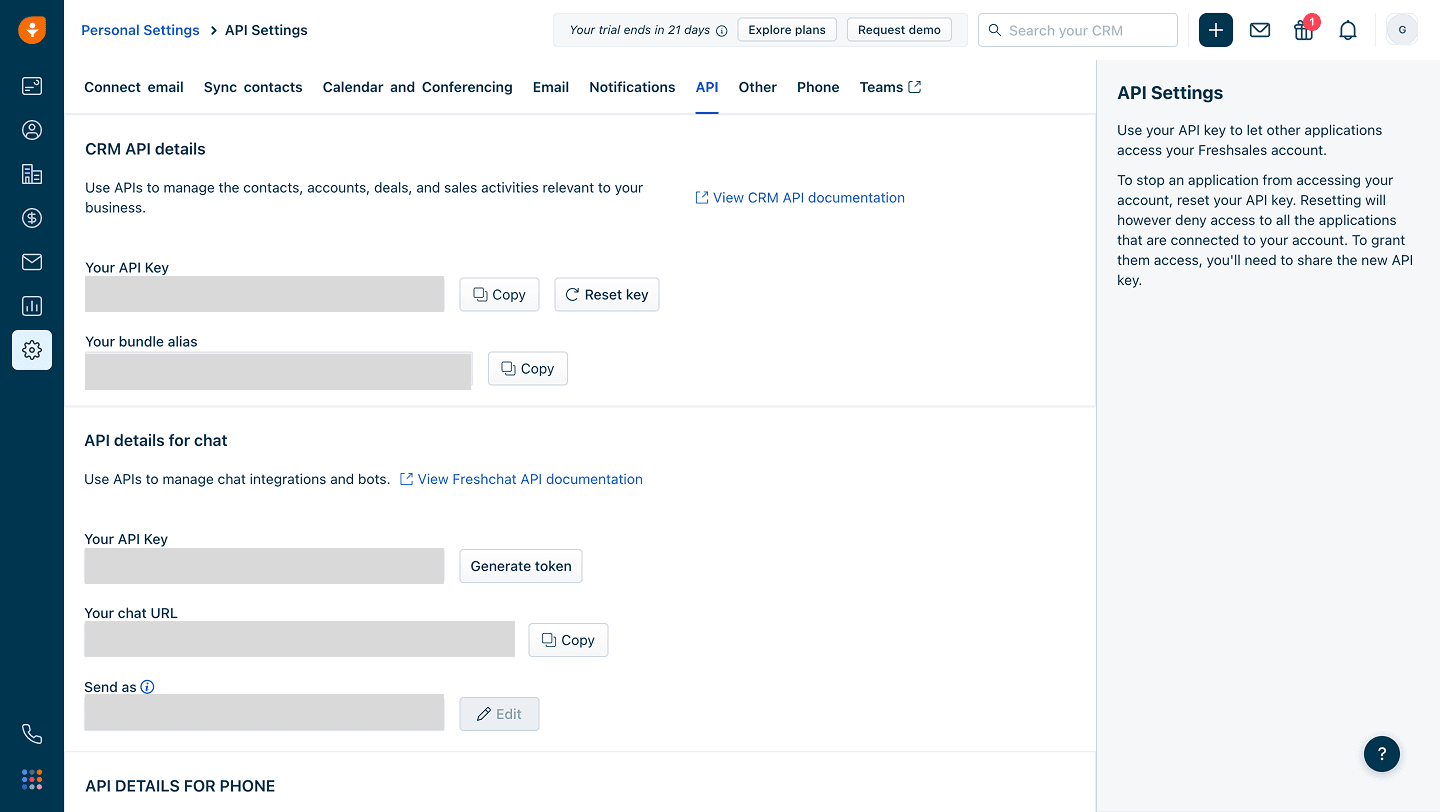Open the Teams external tab
This screenshot has height=812, width=1440.
point(890,87)
